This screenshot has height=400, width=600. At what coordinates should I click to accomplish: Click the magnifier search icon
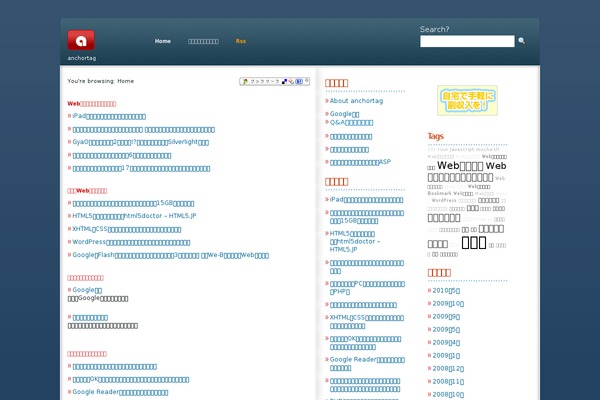point(522,41)
